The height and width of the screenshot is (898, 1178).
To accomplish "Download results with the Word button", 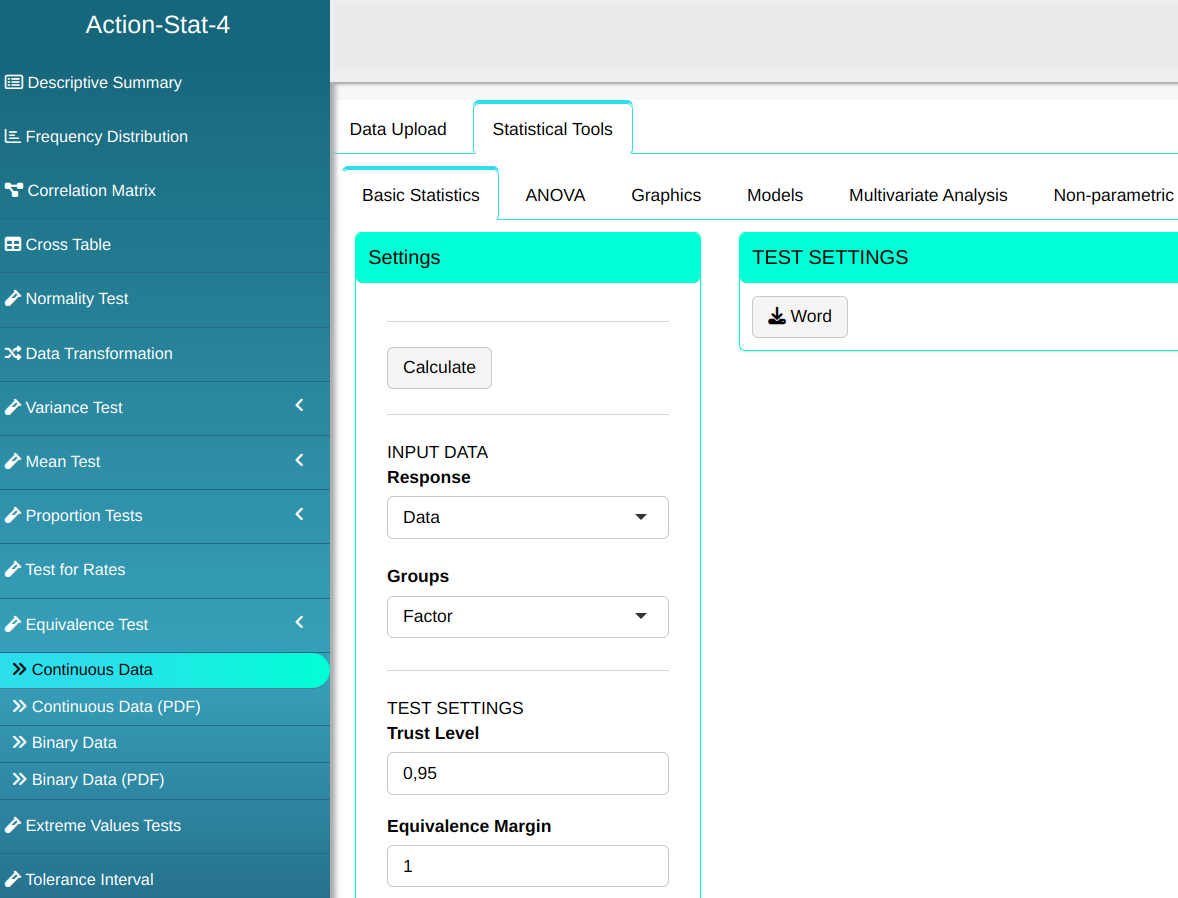I will [799, 317].
